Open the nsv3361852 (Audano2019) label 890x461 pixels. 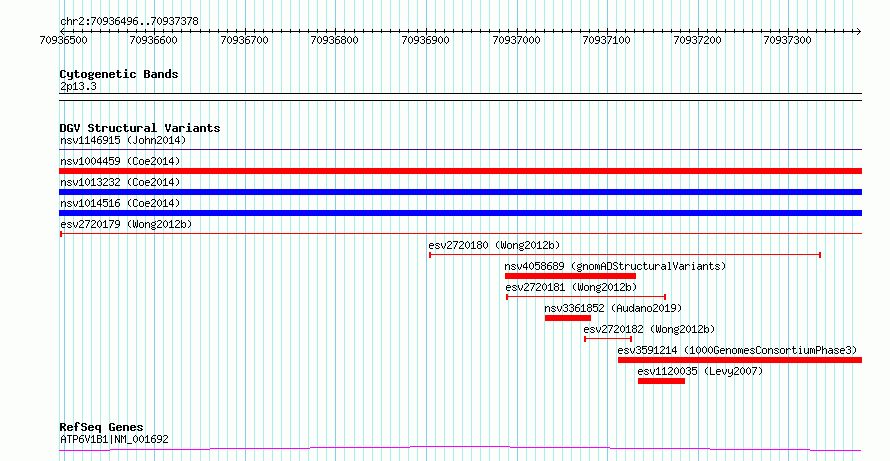click(613, 308)
